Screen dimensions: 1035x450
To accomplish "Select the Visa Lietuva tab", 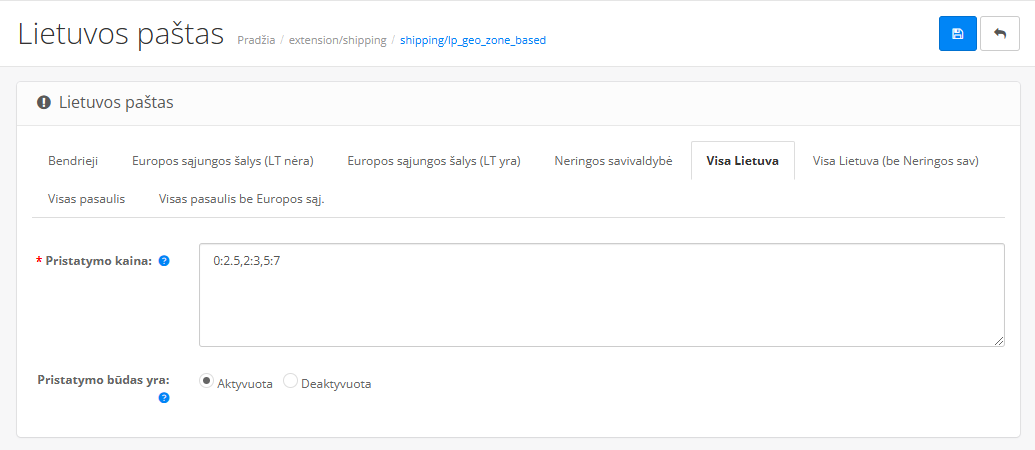I will [742, 161].
